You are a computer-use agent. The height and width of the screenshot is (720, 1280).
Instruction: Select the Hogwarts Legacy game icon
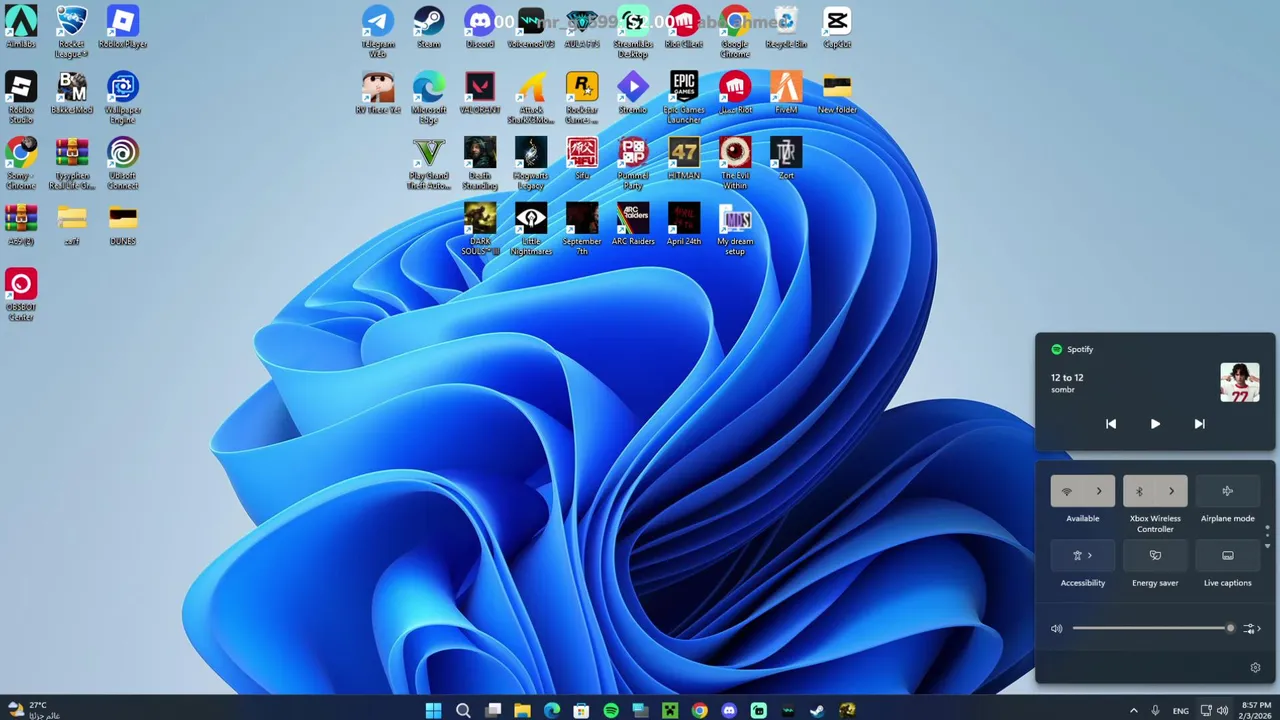coord(531,163)
